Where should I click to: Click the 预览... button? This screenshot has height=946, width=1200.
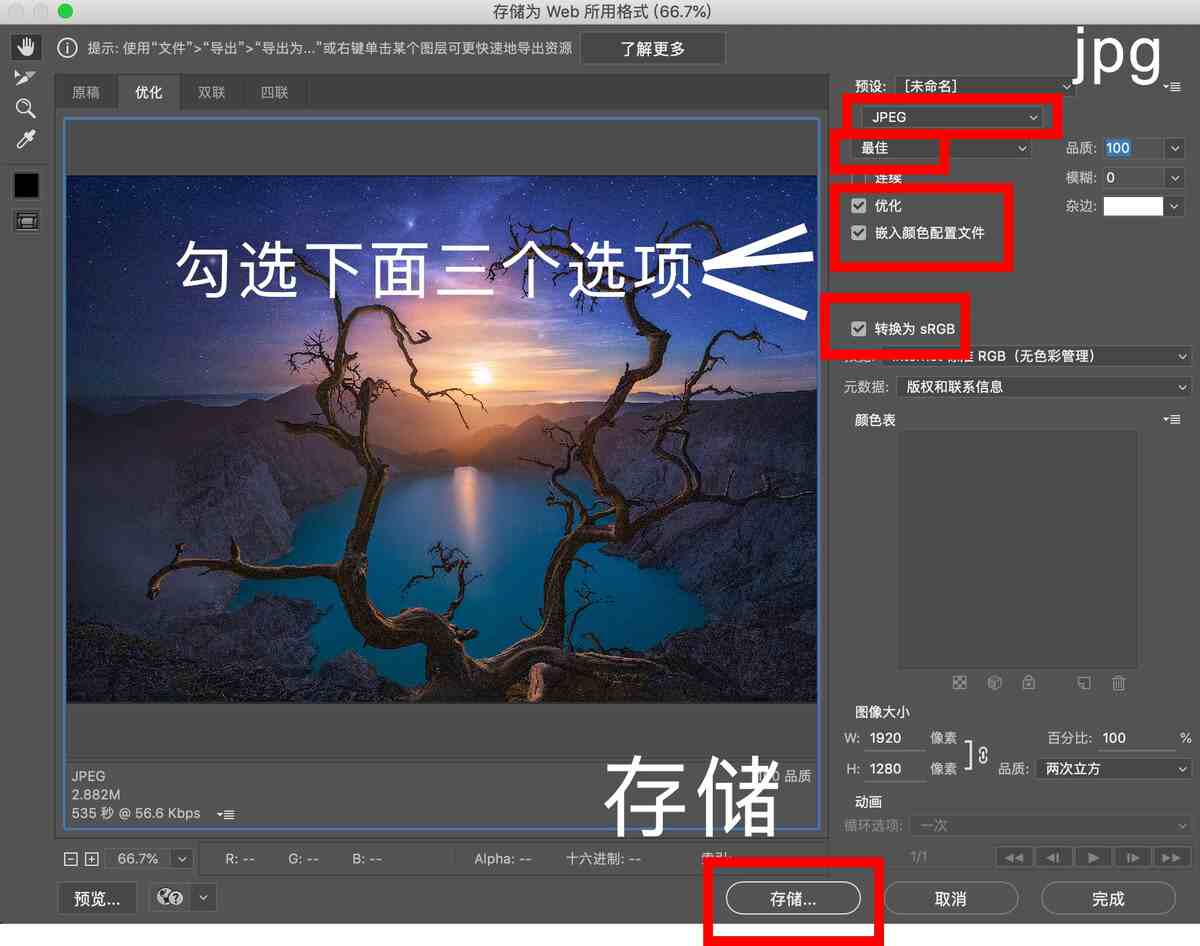(97, 898)
